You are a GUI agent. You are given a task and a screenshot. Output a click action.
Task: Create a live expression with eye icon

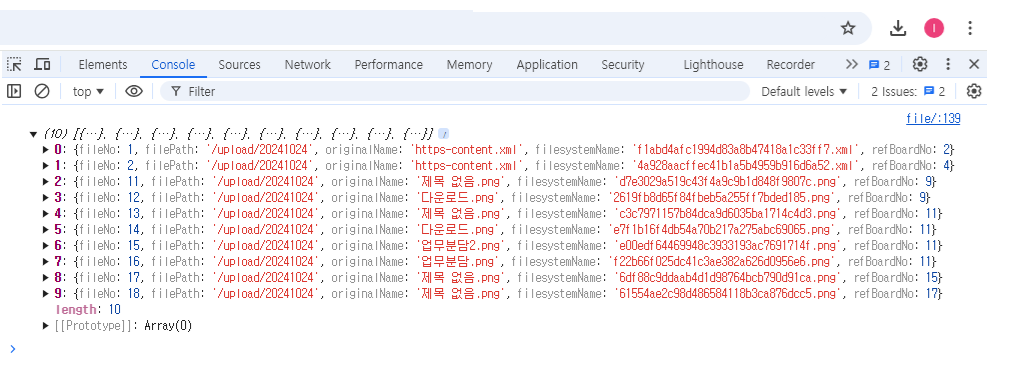tap(134, 91)
